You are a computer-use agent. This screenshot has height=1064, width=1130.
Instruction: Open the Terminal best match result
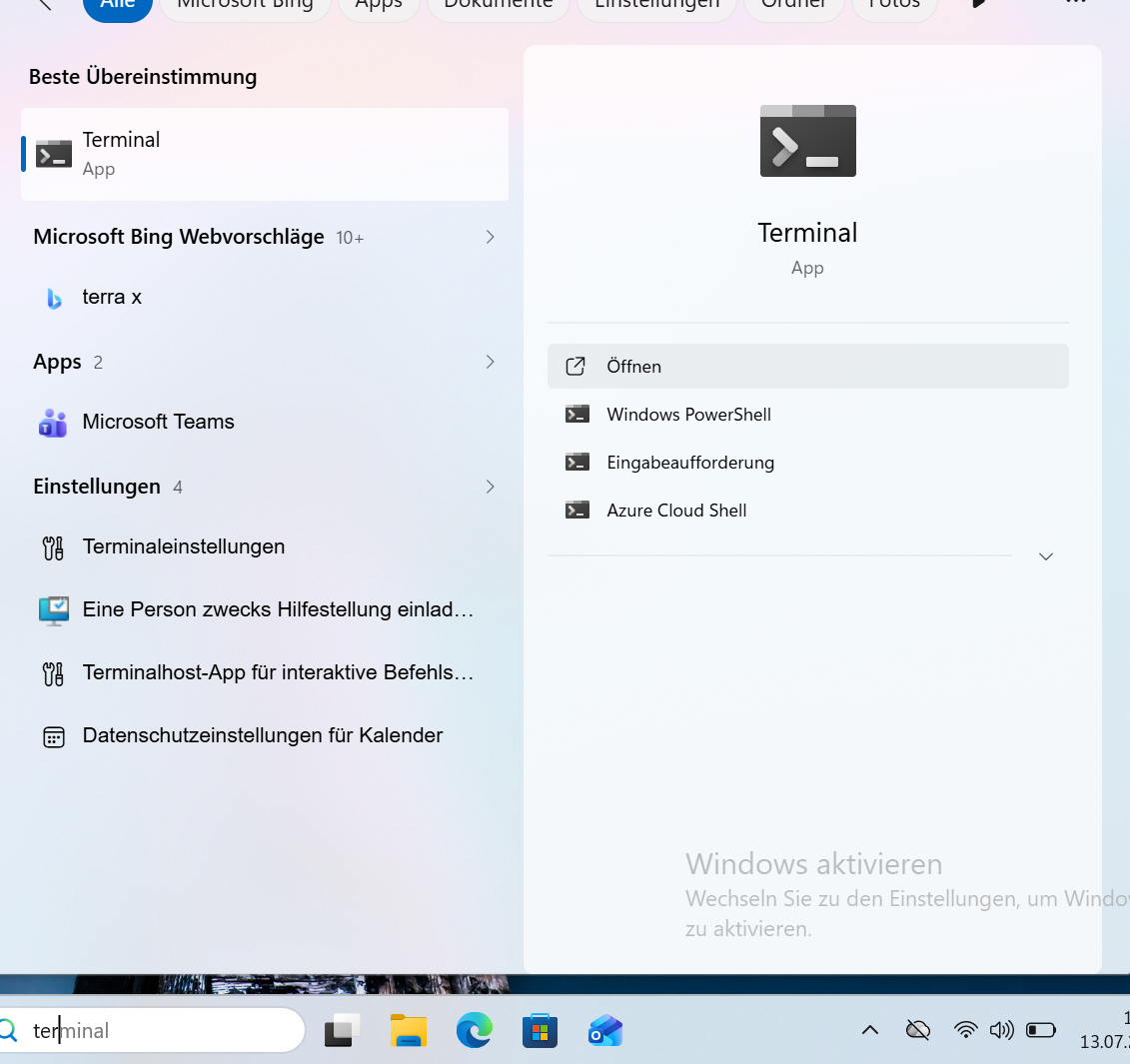point(265,154)
